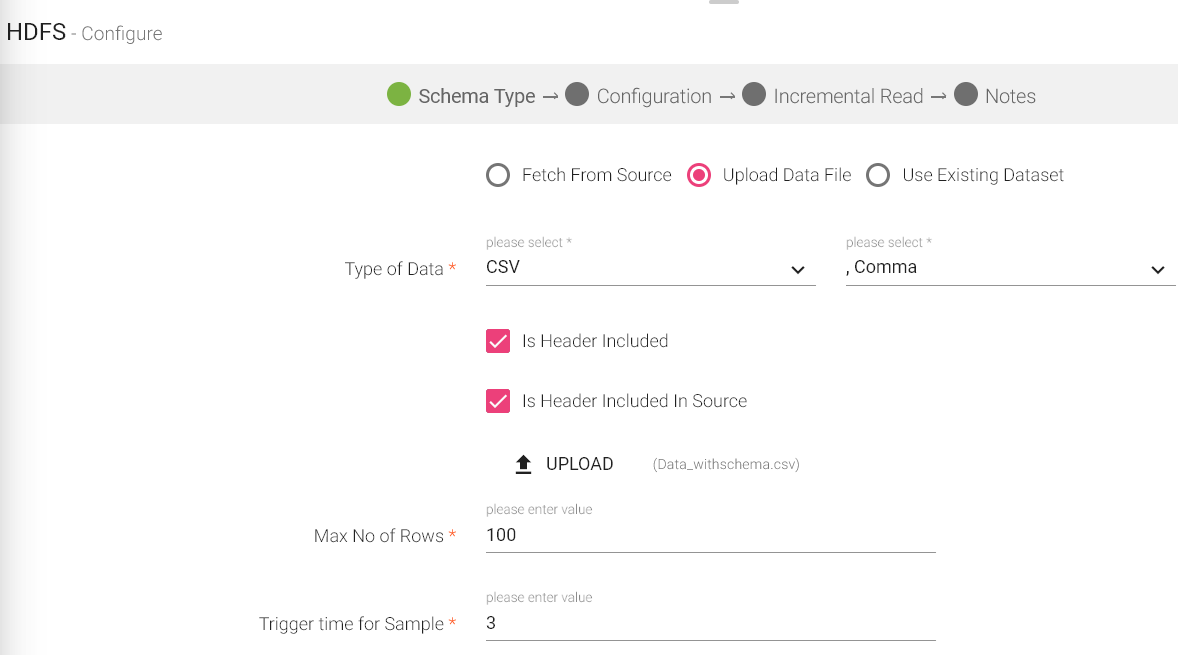
Task: Open the Notes step label
Action: pos(1010,96)
